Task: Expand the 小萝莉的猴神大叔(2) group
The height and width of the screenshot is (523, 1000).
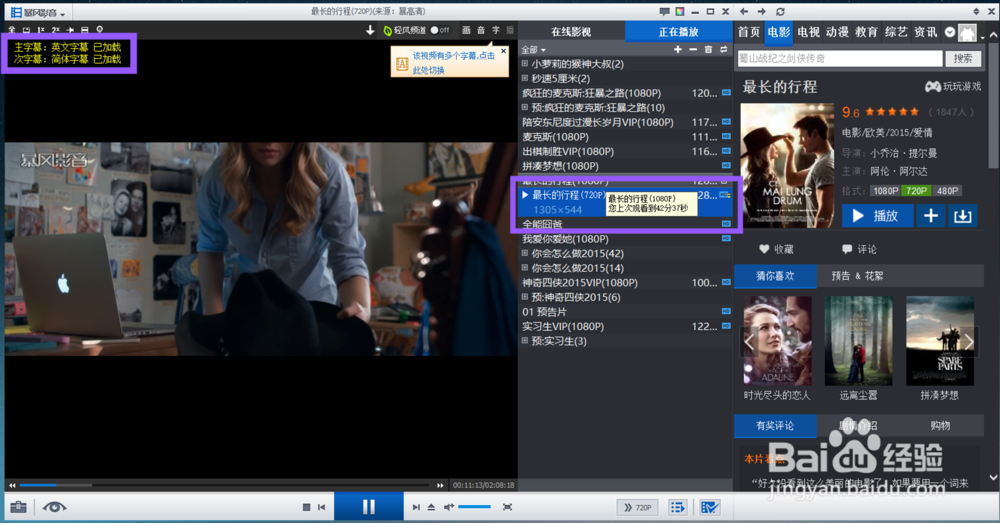Action: tap(525, 64)
